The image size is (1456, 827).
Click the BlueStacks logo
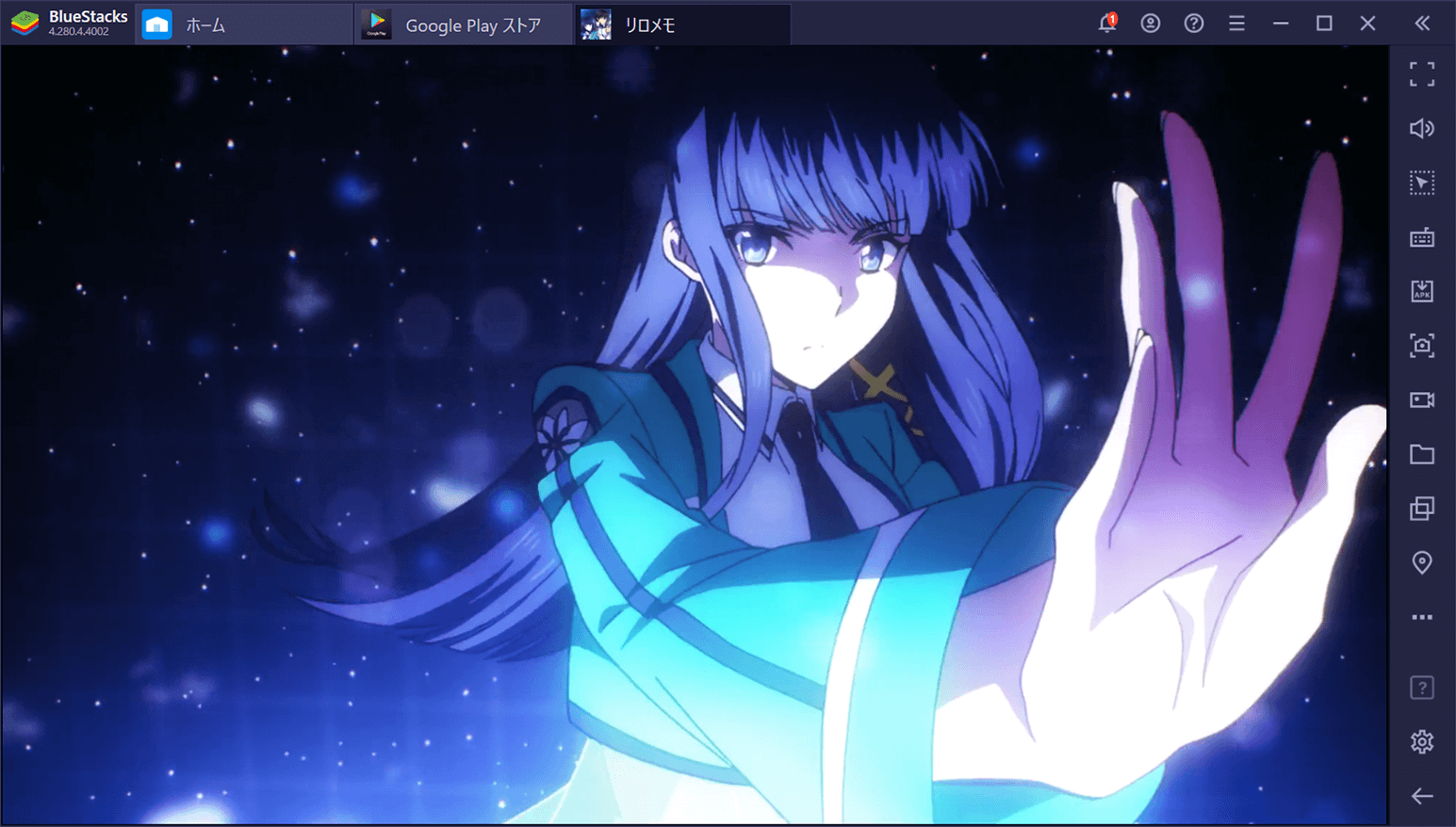tap(25, 24)
